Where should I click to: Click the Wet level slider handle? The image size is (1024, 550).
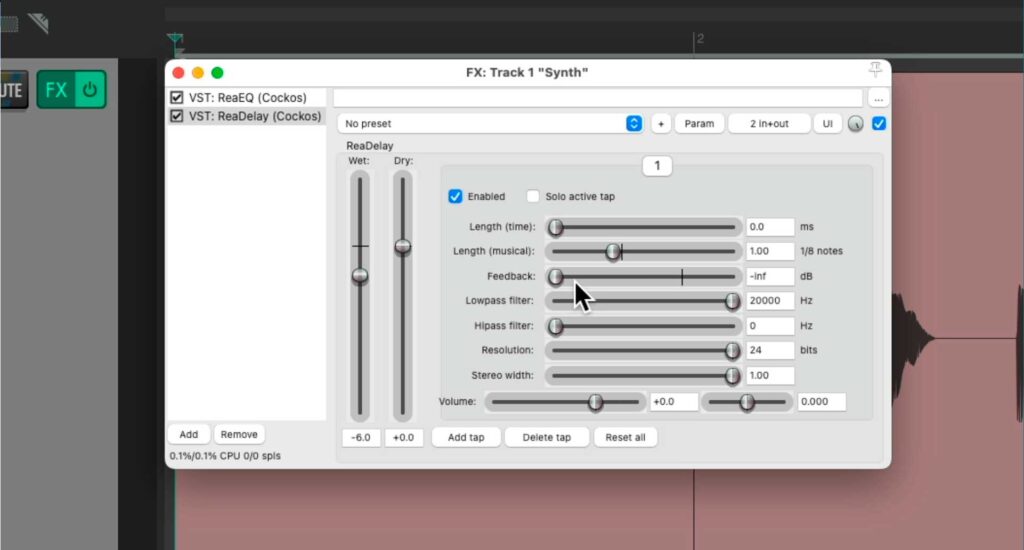360,276
